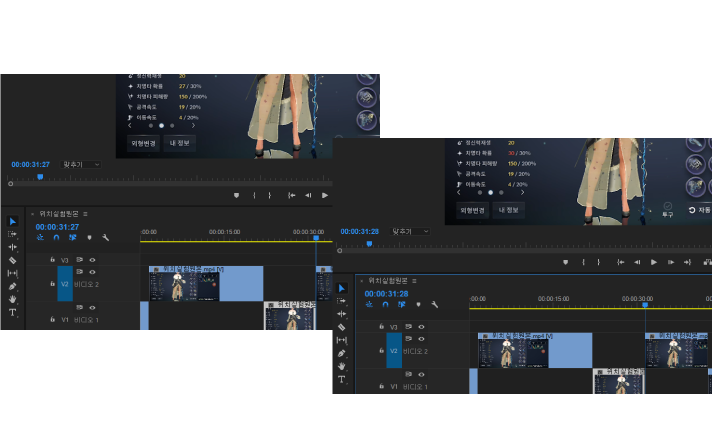Hide track V2 eye in right timeline
The height and width of the screenshot is (437, 712).
(x=421, y=338)
